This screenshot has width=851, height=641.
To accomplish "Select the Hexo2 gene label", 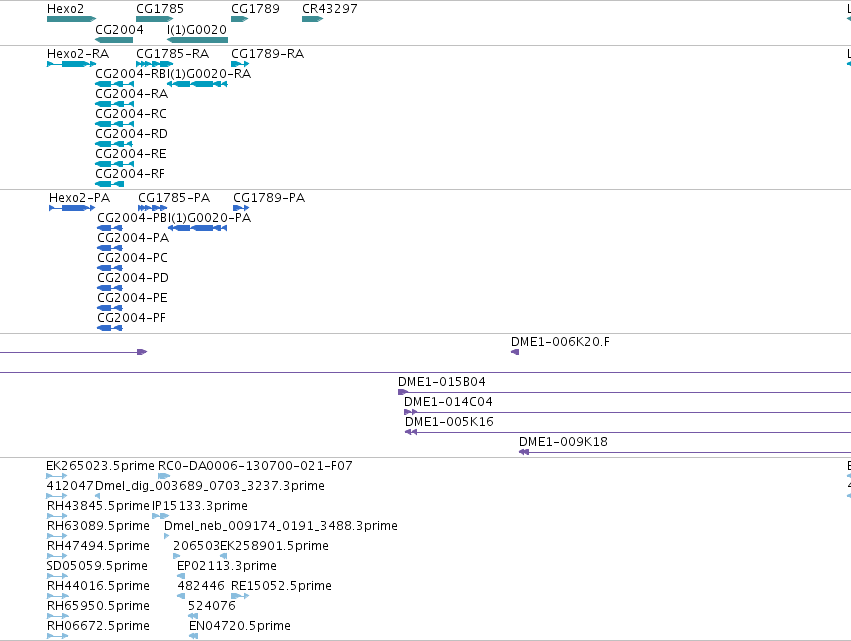I will tap(65, 9).
